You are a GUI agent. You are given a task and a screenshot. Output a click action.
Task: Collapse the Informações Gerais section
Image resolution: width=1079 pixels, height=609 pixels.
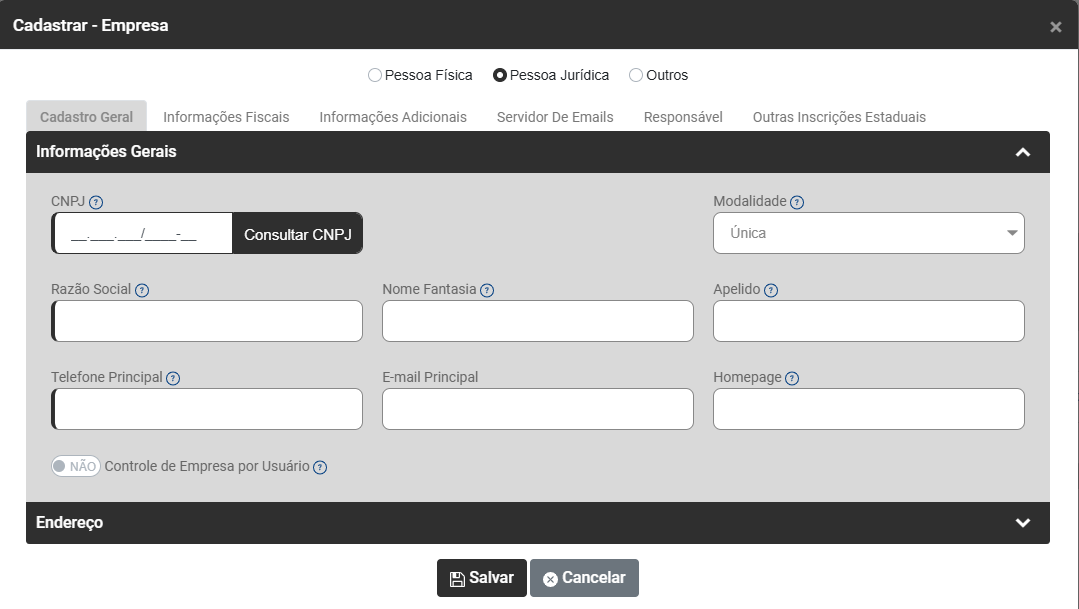click(1022, 152)
